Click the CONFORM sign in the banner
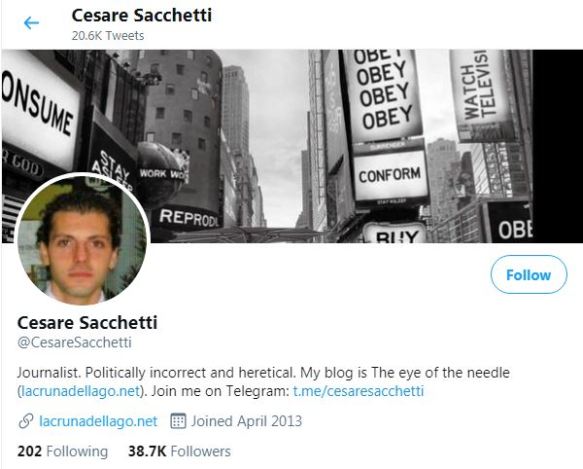The width and height of the screenshot is (583, 469). pyautogui.click(x=390, y=175)
